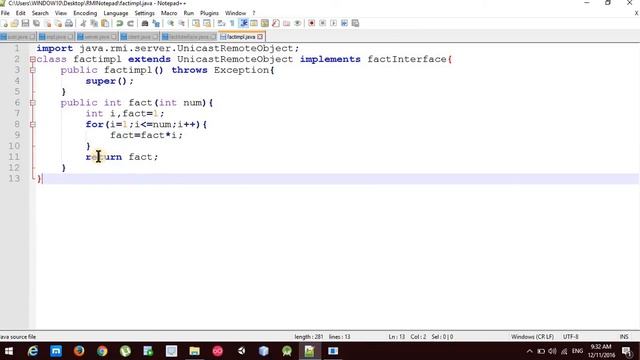Click 'UTF-8' encoding in status bar
The height and width of the screenshot is (360, 640).
pyautogui.click(x=571, y=337)
